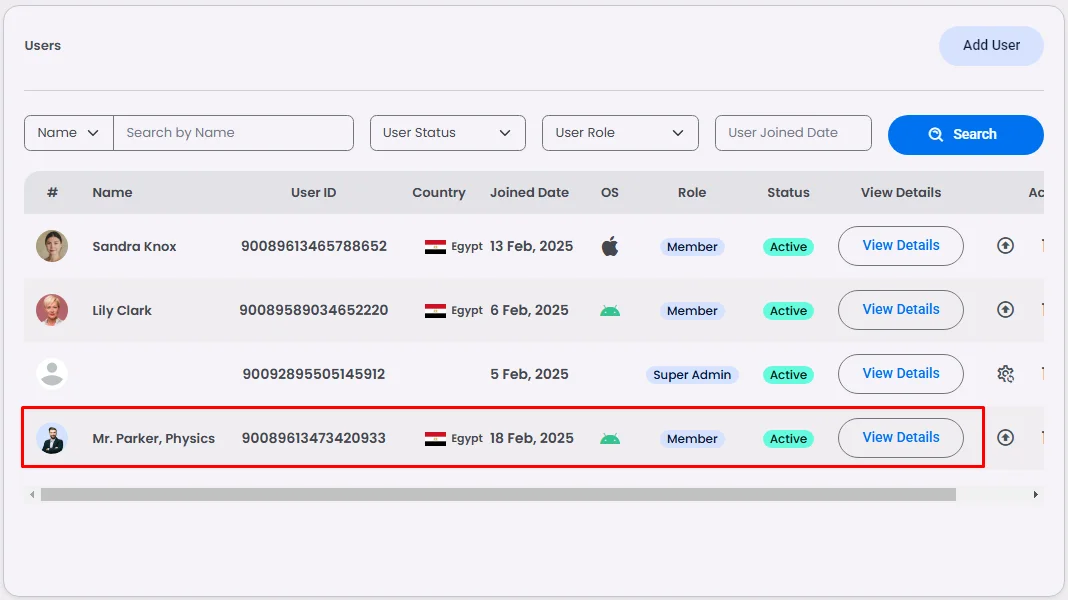Click user ID 9009289550514​5912
The width and height of the screenshot is (1068, 600).
click(314, 374)
